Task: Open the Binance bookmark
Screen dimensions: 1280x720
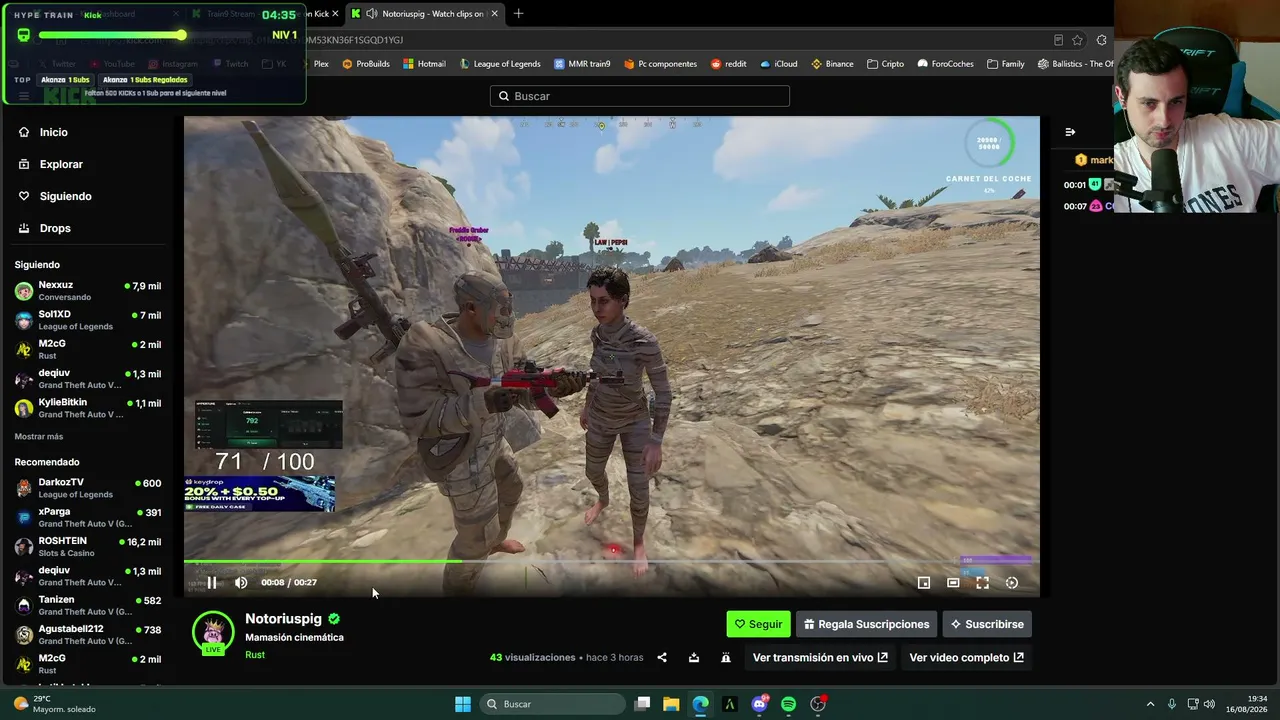Action: click(832, 64)
